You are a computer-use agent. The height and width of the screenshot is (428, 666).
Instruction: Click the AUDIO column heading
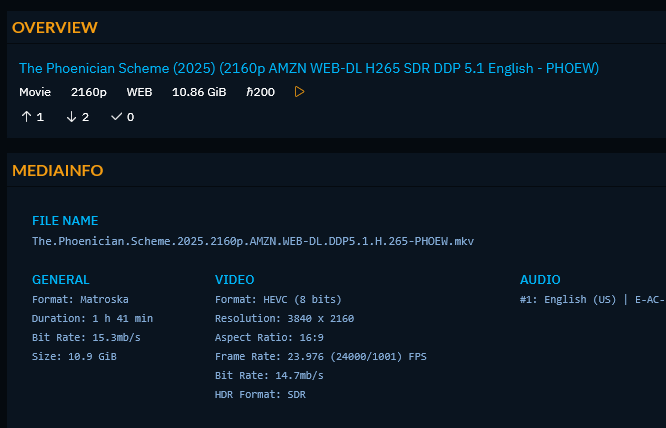click(540, 280)
